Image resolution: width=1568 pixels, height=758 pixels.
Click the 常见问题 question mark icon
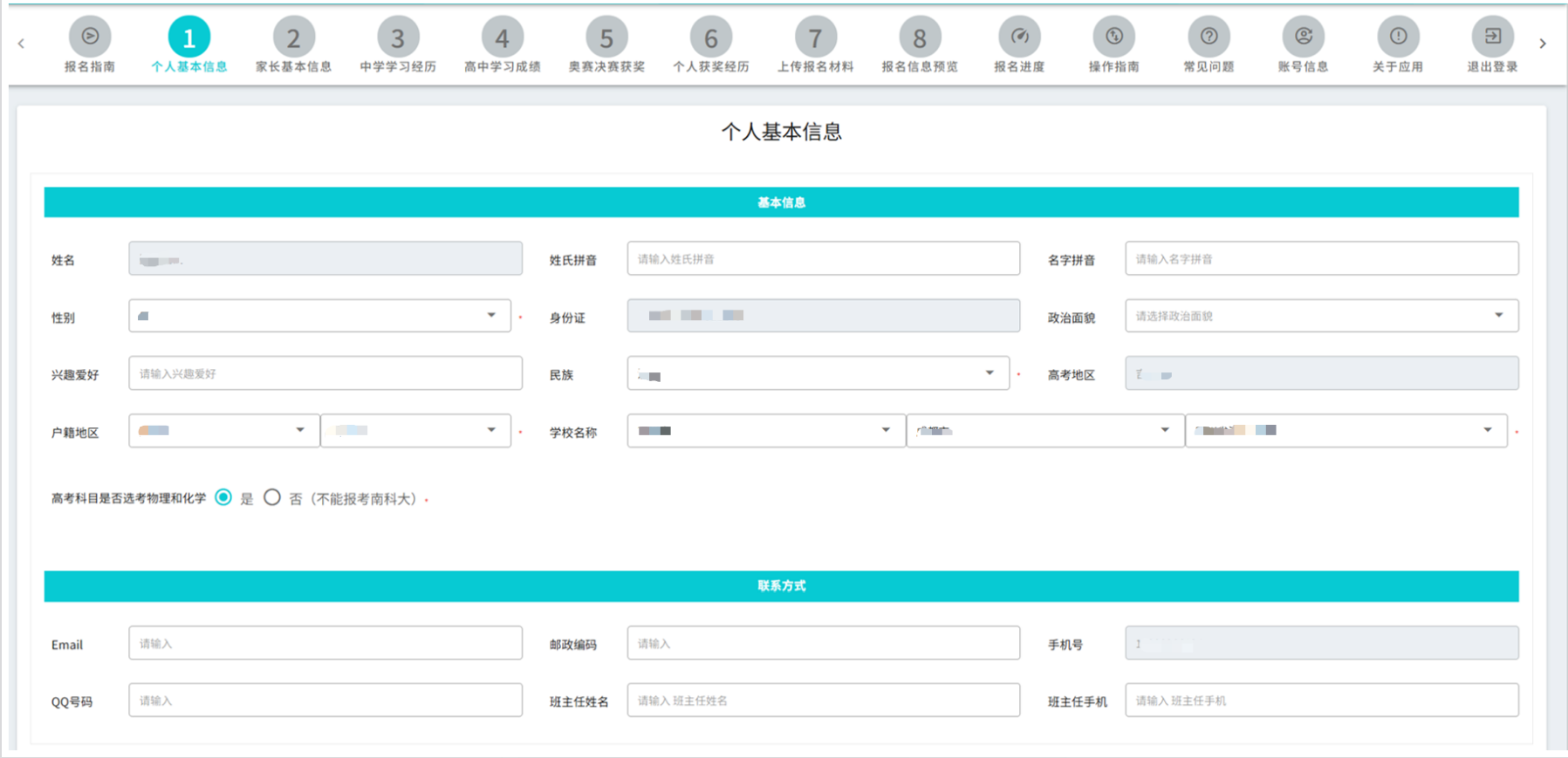(x=1209, y=37)
